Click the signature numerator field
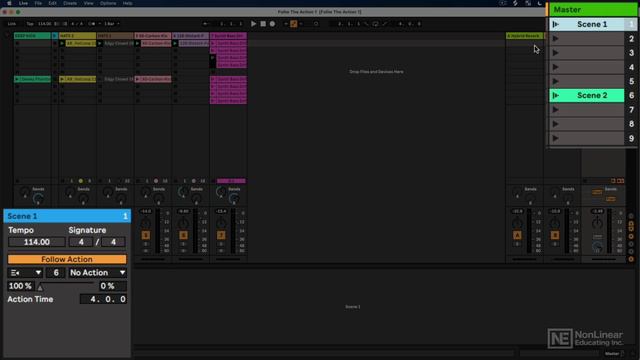The image size is (640, 360). [x=81, y=242]
